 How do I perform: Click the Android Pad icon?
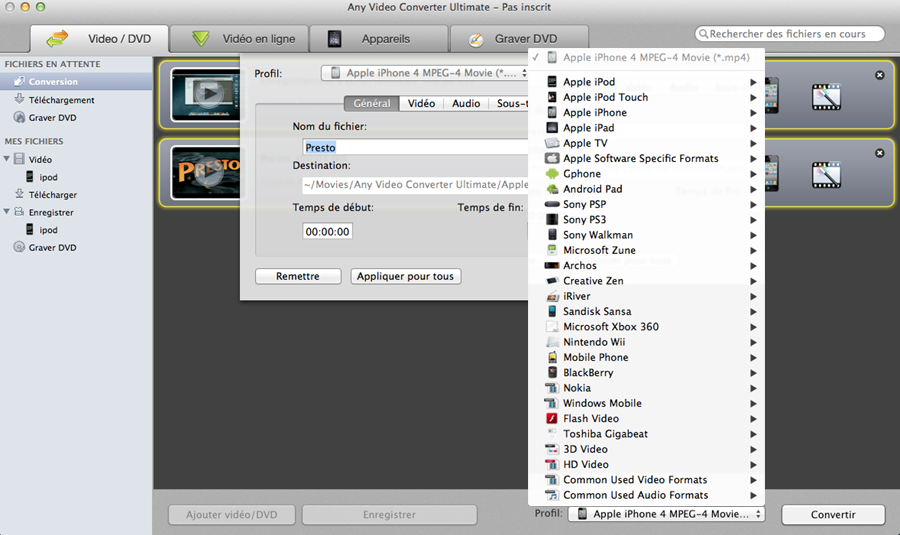(x=552, y=189)
